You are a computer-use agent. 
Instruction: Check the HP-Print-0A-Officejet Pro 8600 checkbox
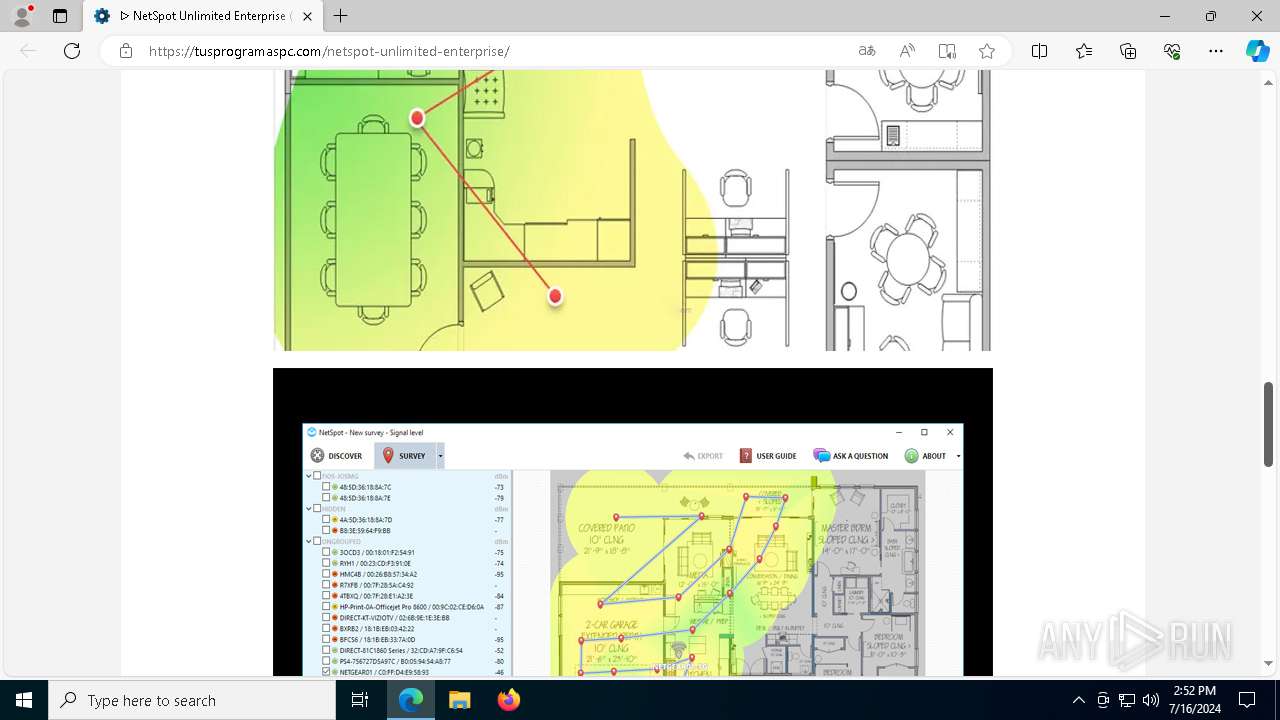coord(326,607)
